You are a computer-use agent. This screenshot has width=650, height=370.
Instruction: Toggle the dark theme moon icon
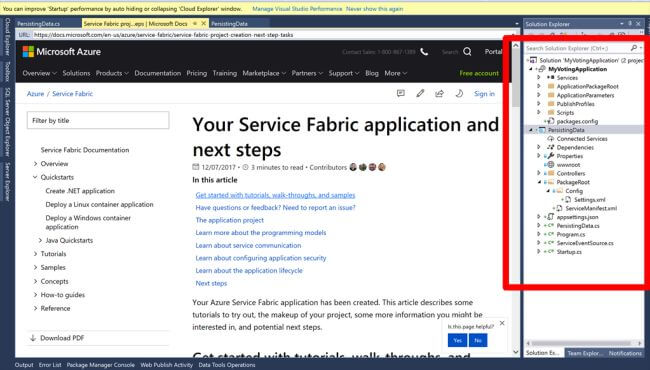tap(459, 93)
